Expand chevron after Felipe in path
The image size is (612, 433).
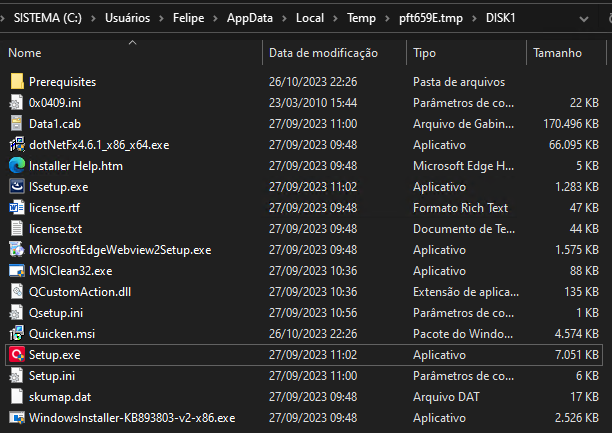point(215,18)
